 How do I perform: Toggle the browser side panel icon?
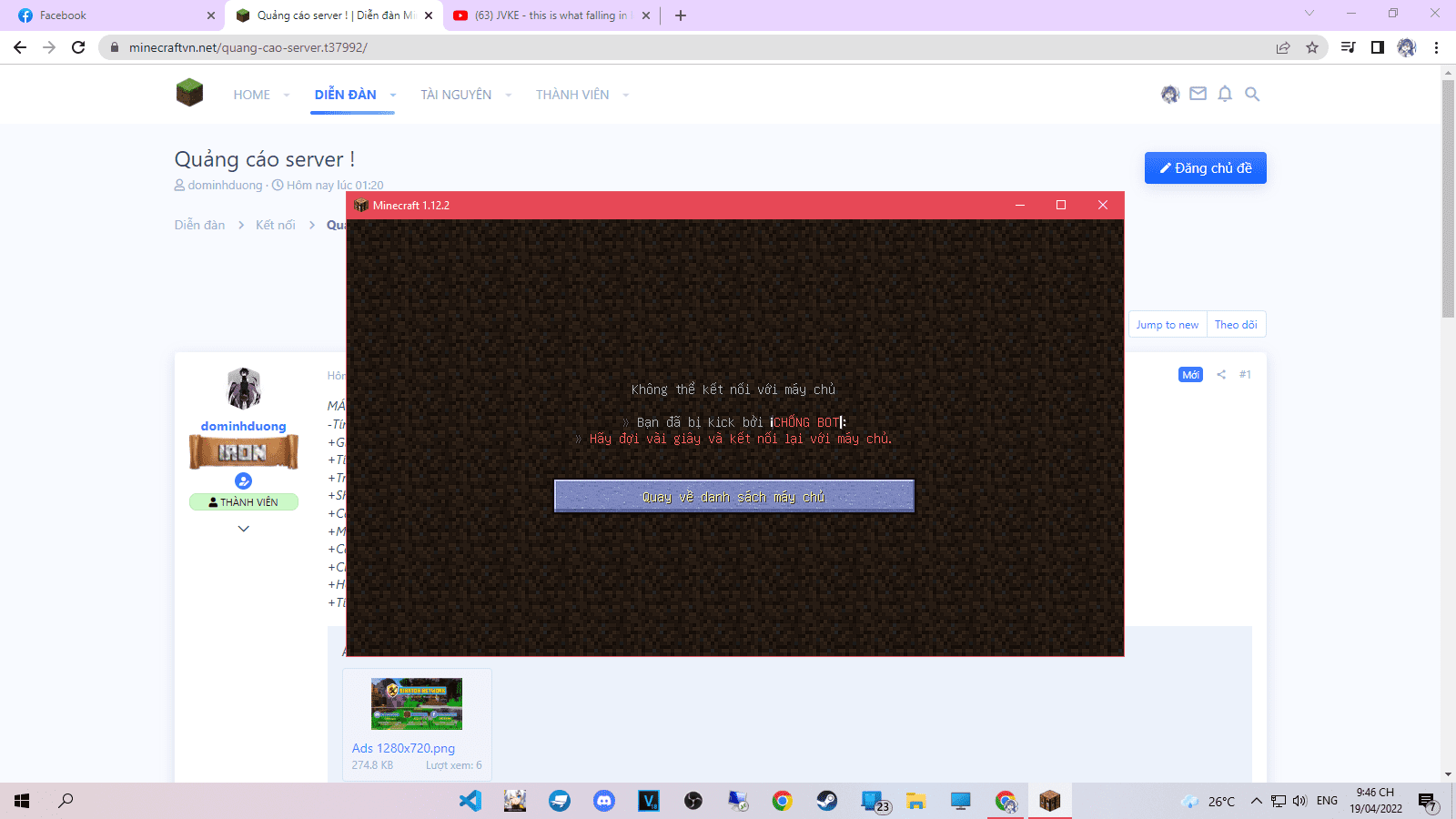click(1377, 47)
